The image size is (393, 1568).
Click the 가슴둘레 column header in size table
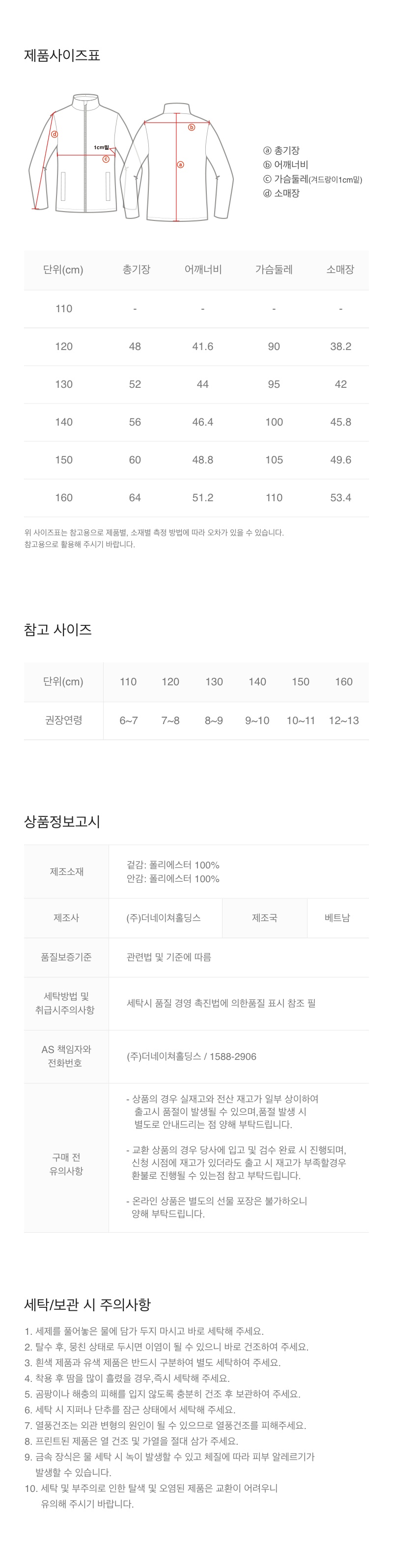tap(274, 270)
